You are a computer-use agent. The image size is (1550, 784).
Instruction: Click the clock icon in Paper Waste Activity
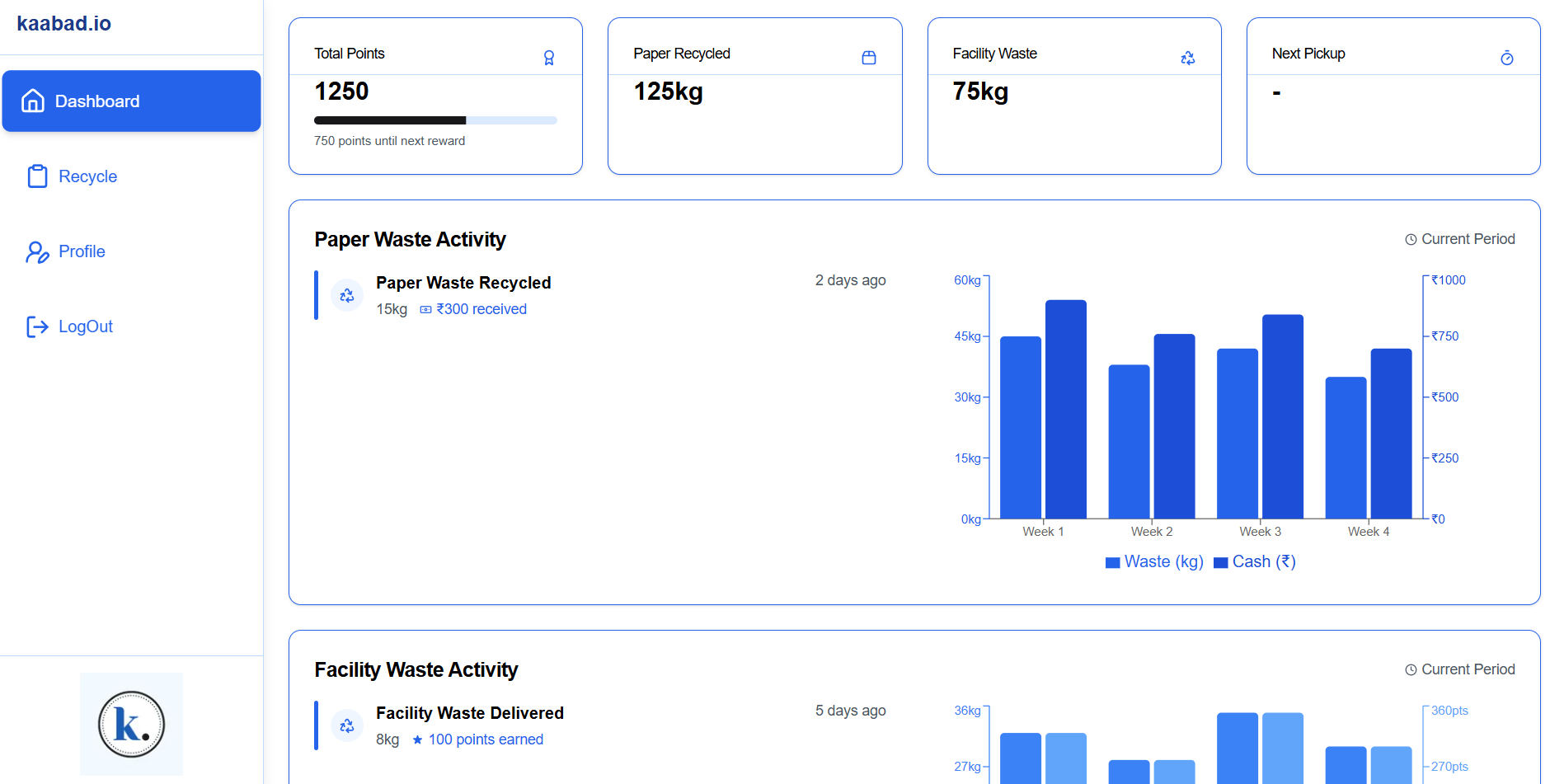pyautogui.click(x=1411, y=239)
